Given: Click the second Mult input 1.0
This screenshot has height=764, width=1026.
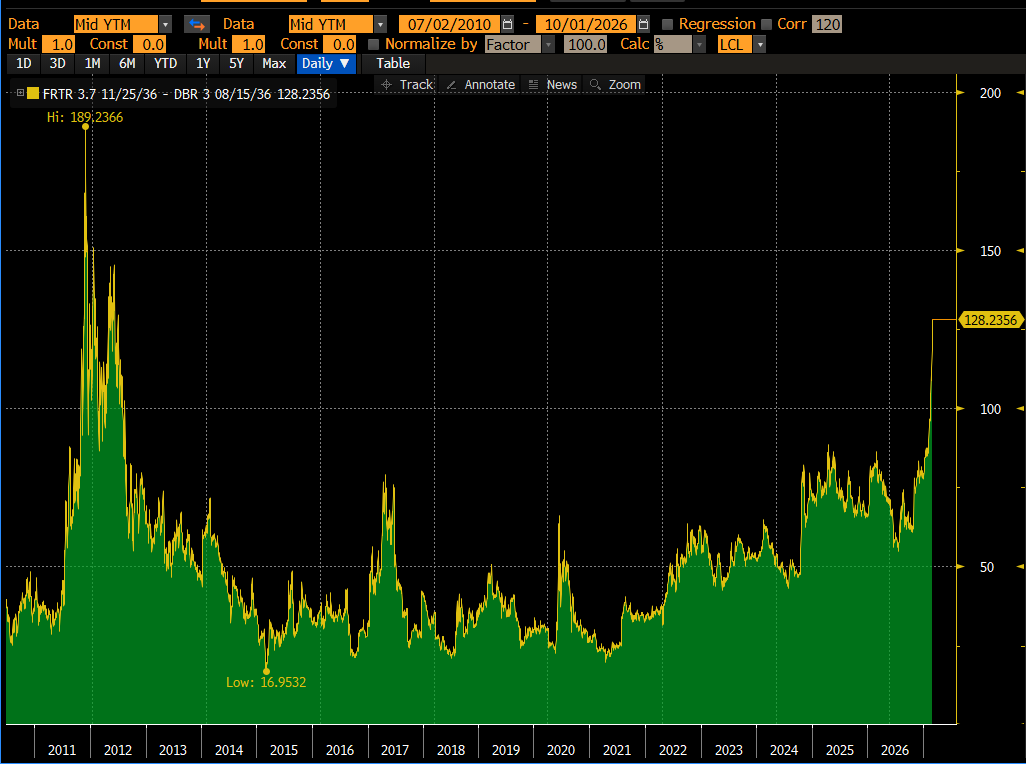Looking at the screenshot, I should (249, 44).
